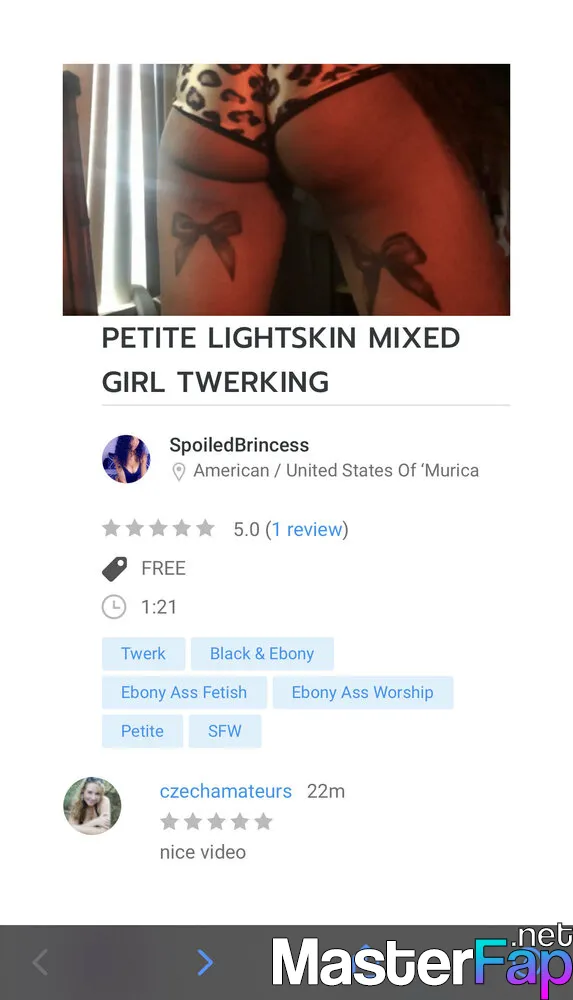Click the price tag icon beside FREE
Viewport: 573px width, 1000px height.
point(114,568)
